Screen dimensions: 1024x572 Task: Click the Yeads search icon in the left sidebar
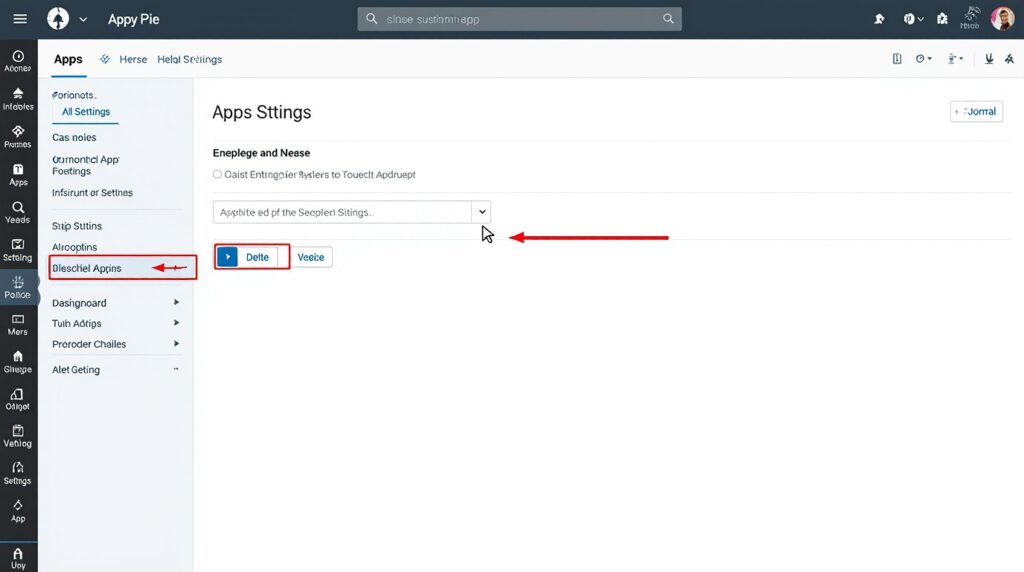point(18,212)
